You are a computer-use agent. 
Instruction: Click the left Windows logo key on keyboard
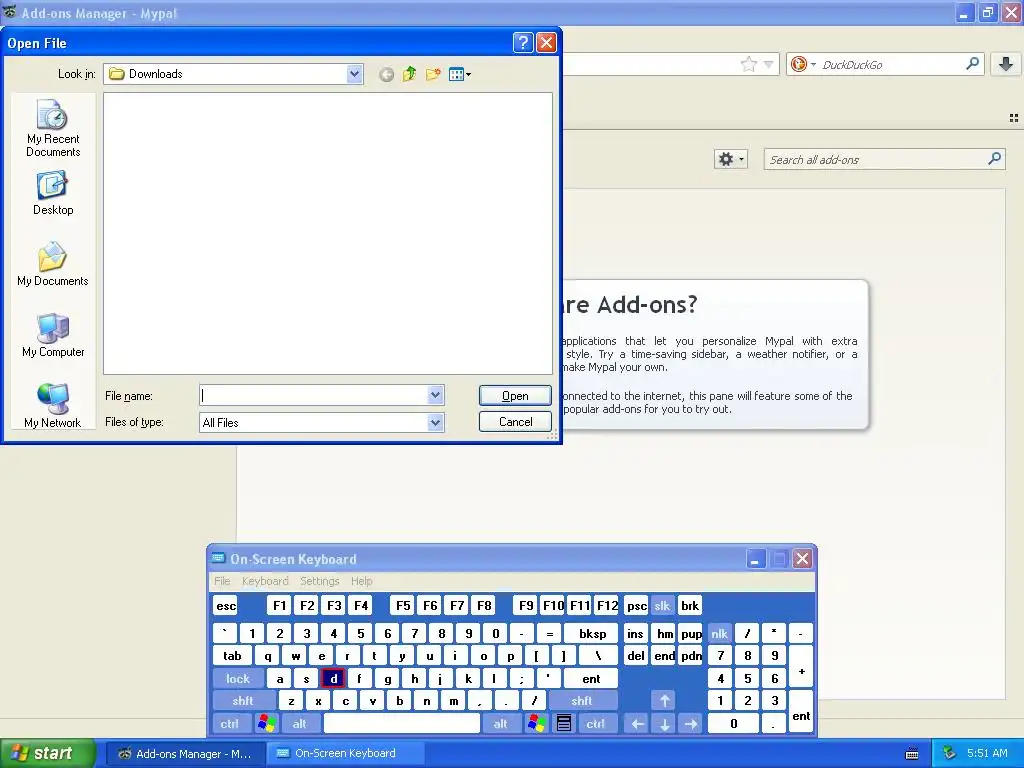266,723
